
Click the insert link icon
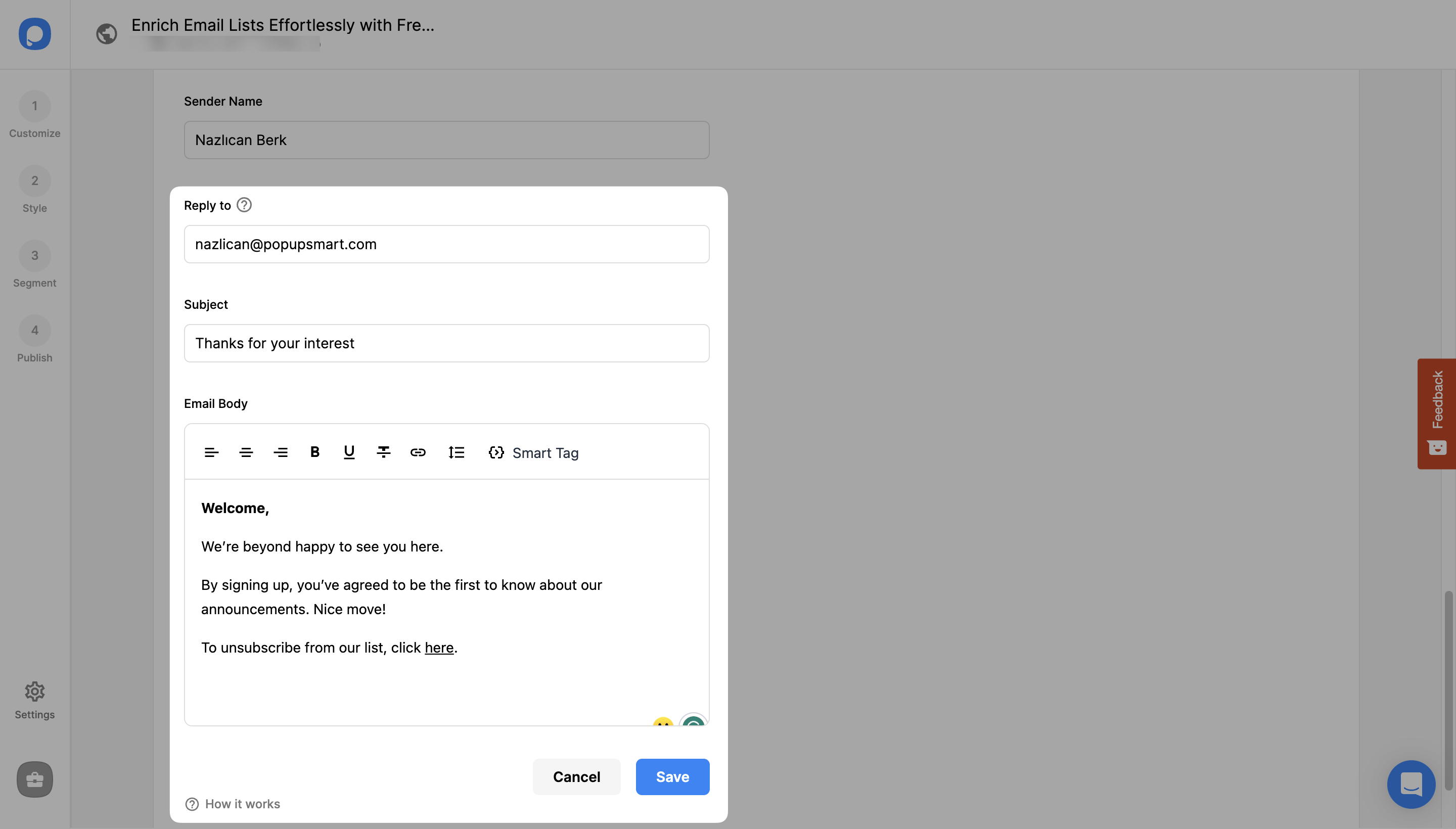(418, 452)
